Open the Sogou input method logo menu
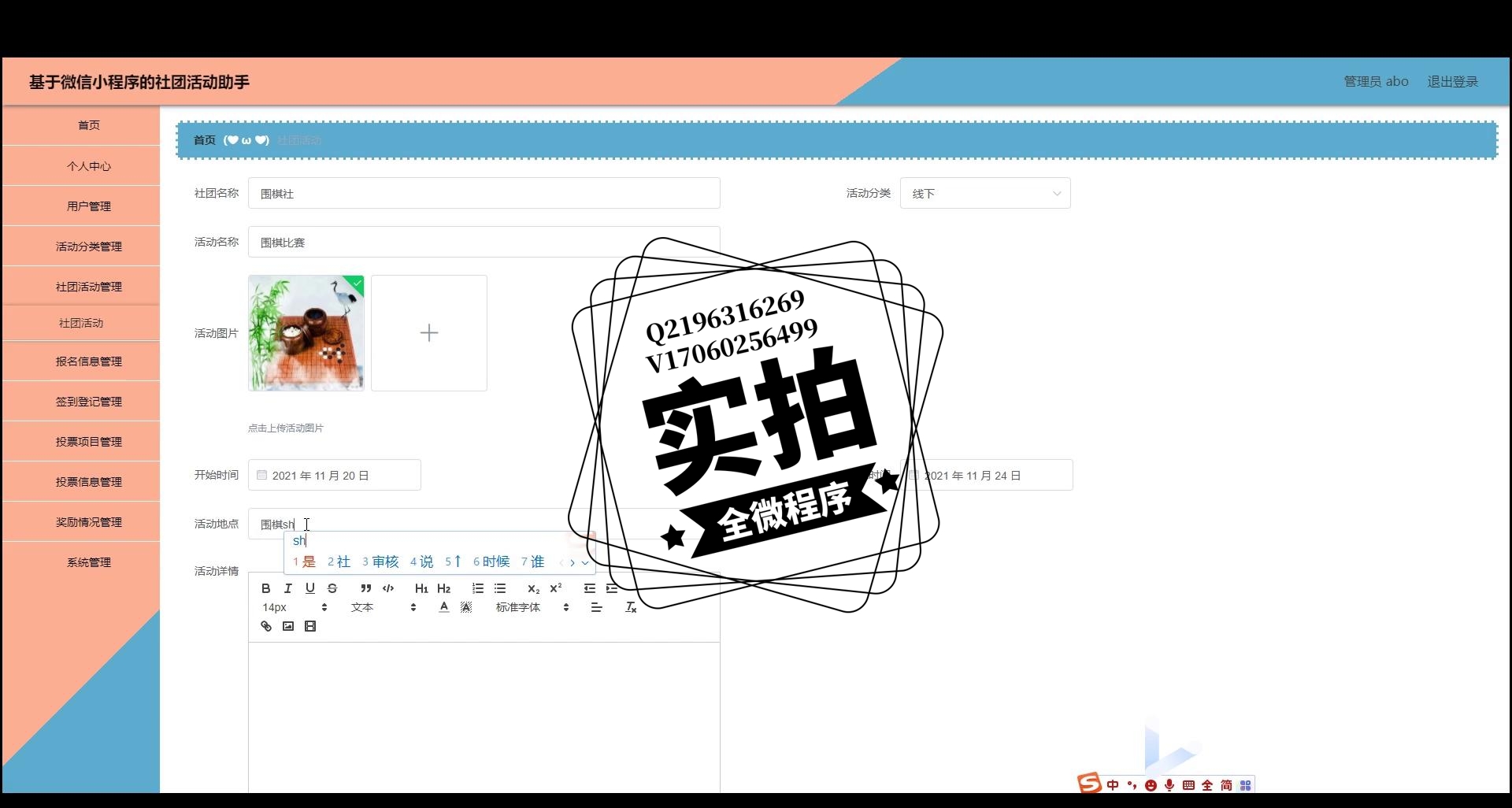The width and height of the screenshot is (1512, 808). [x=1090, y=783]
